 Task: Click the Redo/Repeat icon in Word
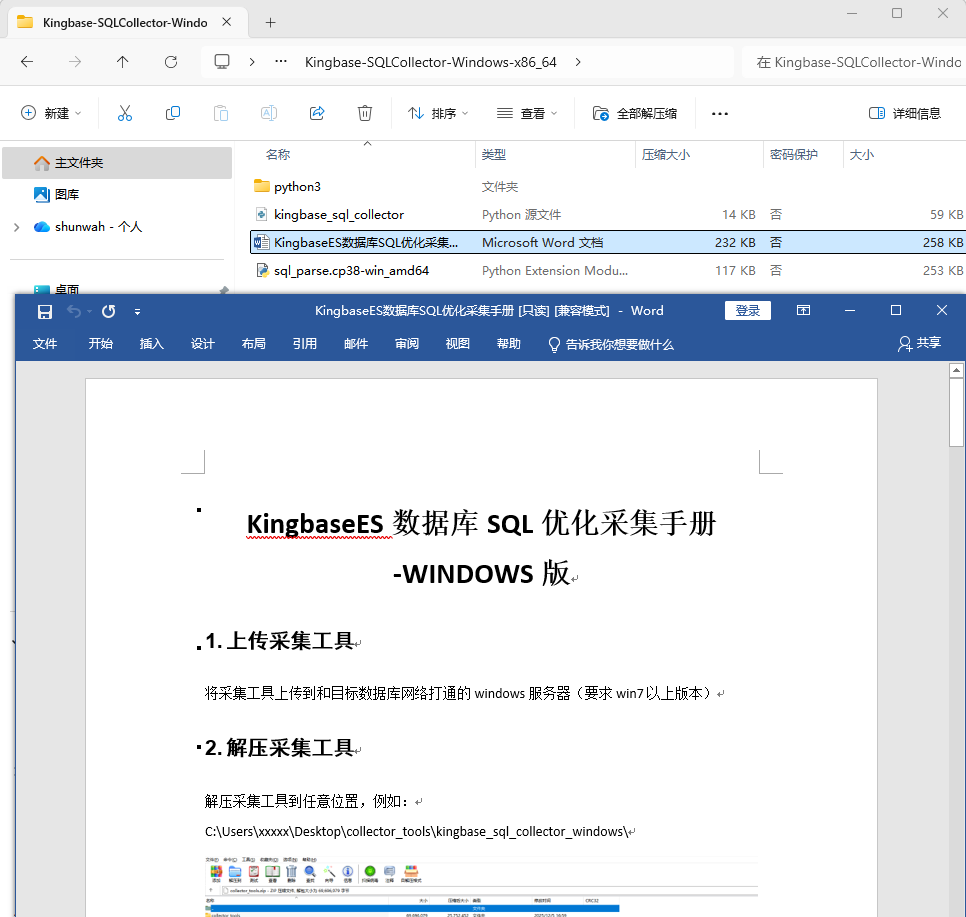coord(108,312)
